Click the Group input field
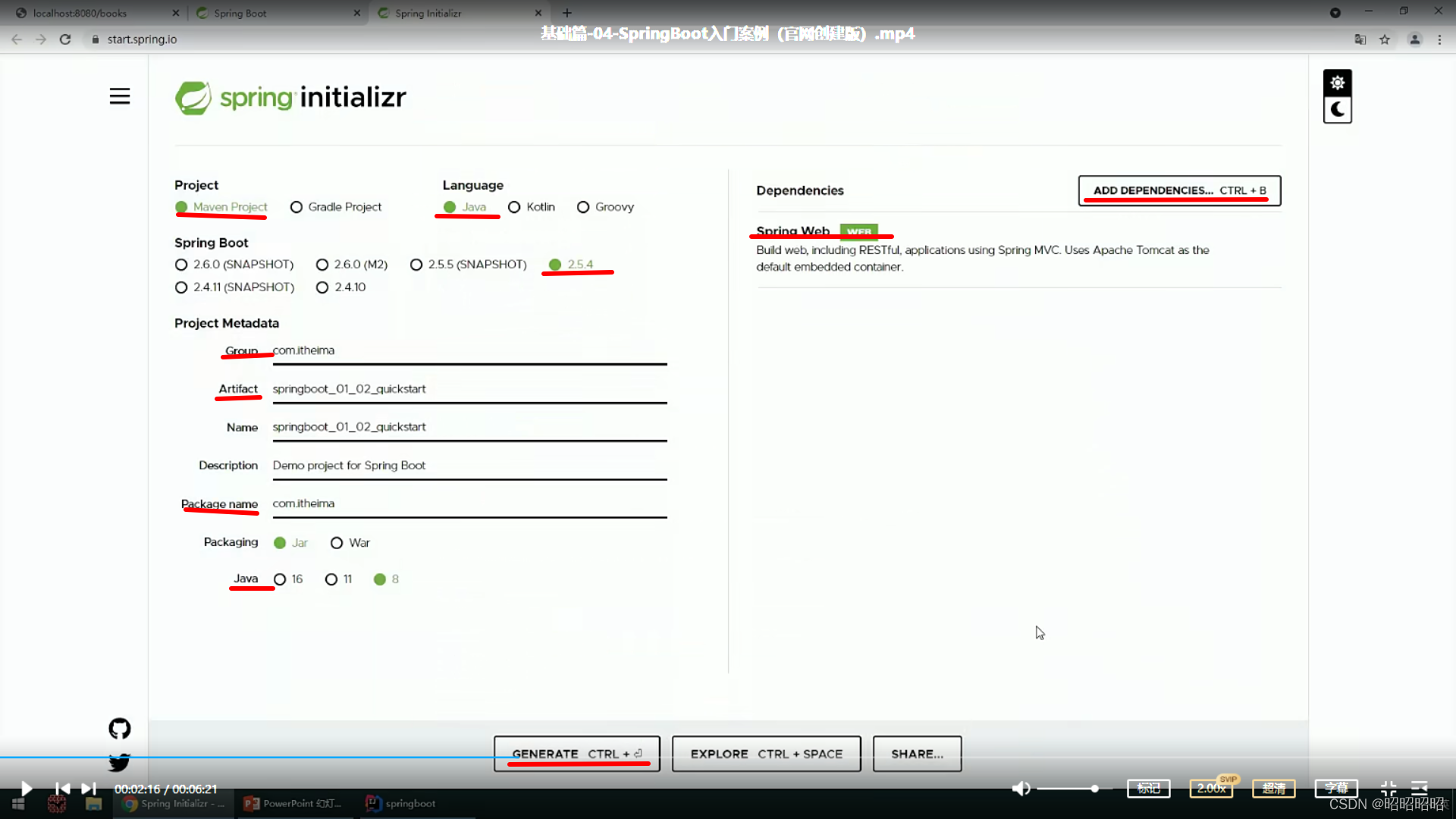This screenshot has width=1456, height=819. coord(469,351)
